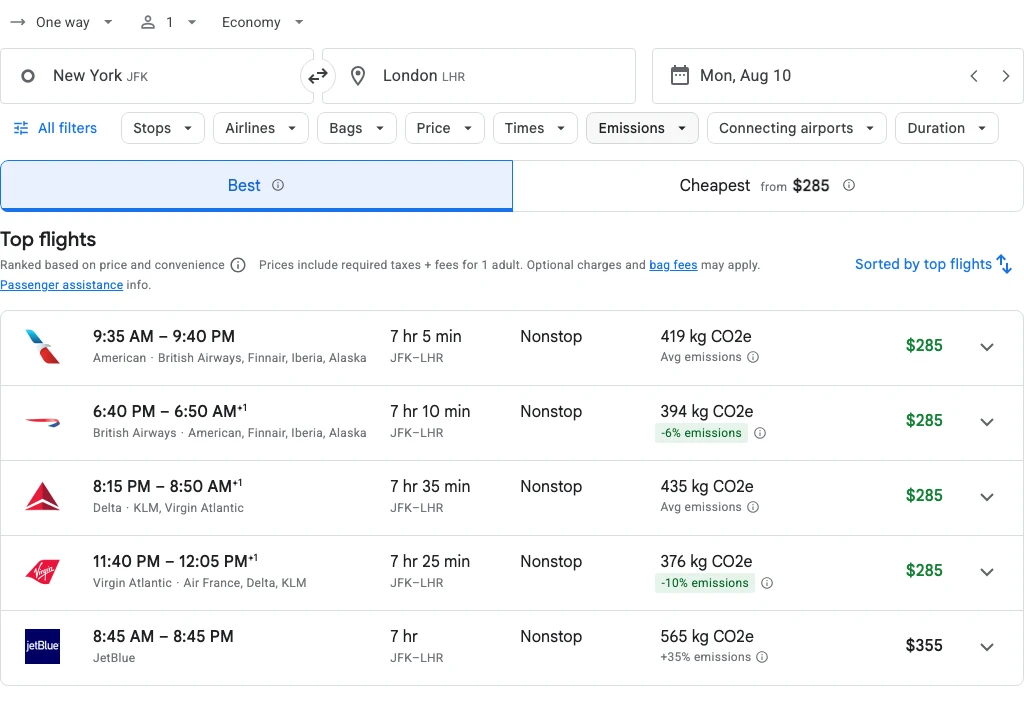Open the Times filter dropdown
The width and height of the screenshot is (1024, 702).
tap(535, 128)
